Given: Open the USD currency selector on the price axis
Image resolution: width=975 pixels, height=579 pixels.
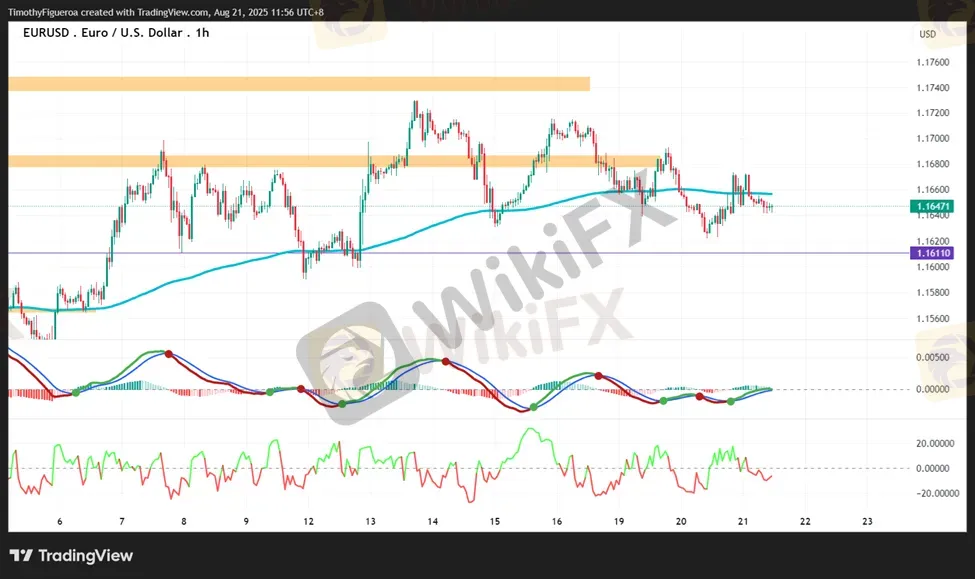Looking at the screenshot, I should [927, 34].
